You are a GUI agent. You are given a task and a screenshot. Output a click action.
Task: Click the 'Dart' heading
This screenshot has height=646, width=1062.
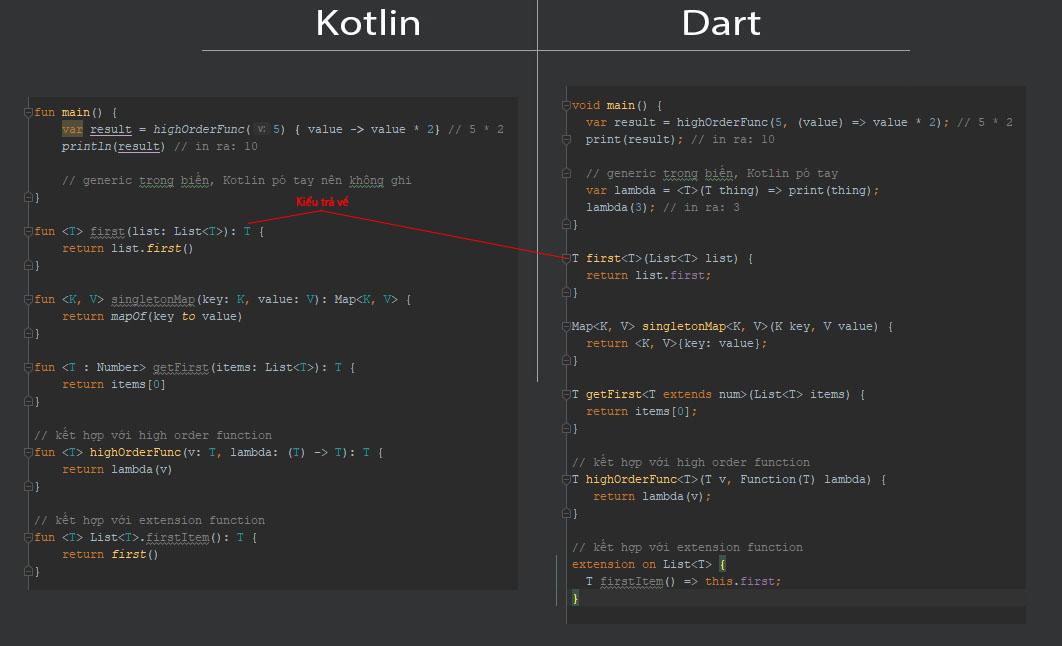(x=721, y=23)
